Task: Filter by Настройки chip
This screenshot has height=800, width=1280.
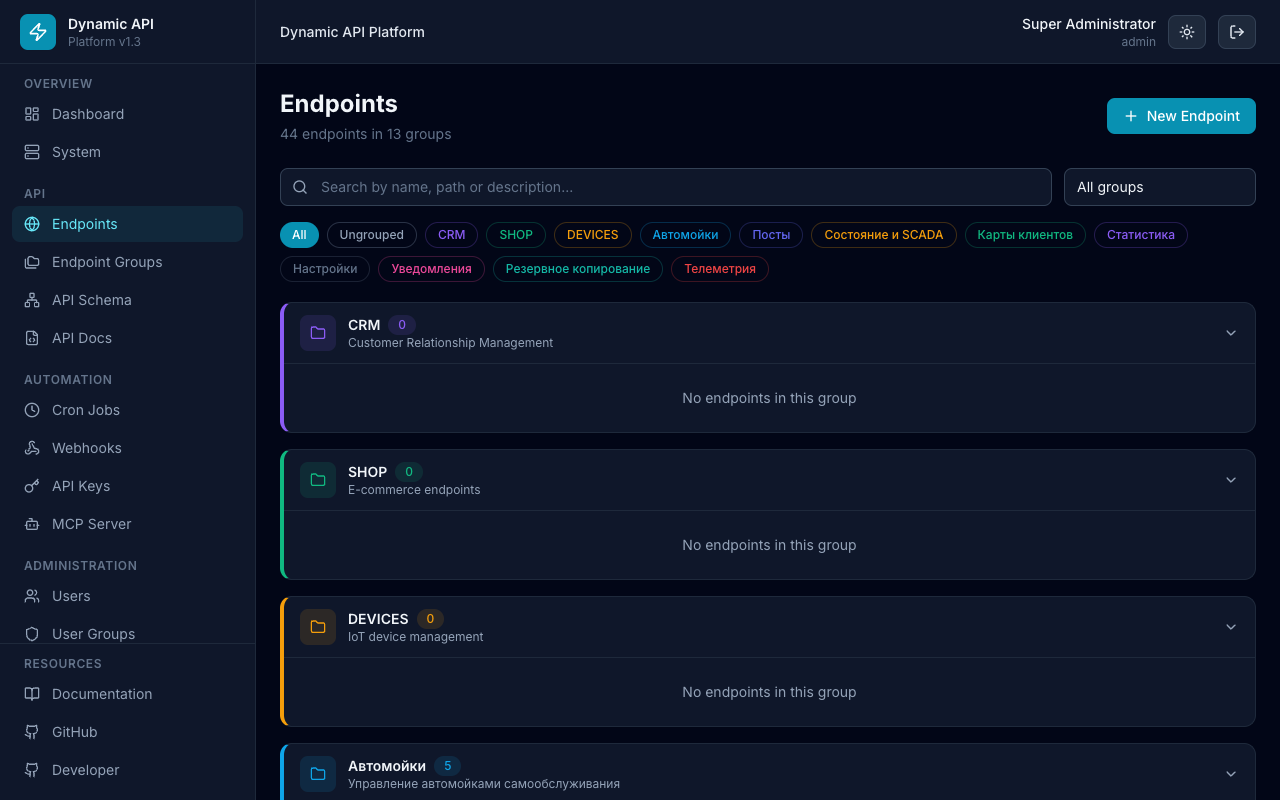Action: click(325, 269)
